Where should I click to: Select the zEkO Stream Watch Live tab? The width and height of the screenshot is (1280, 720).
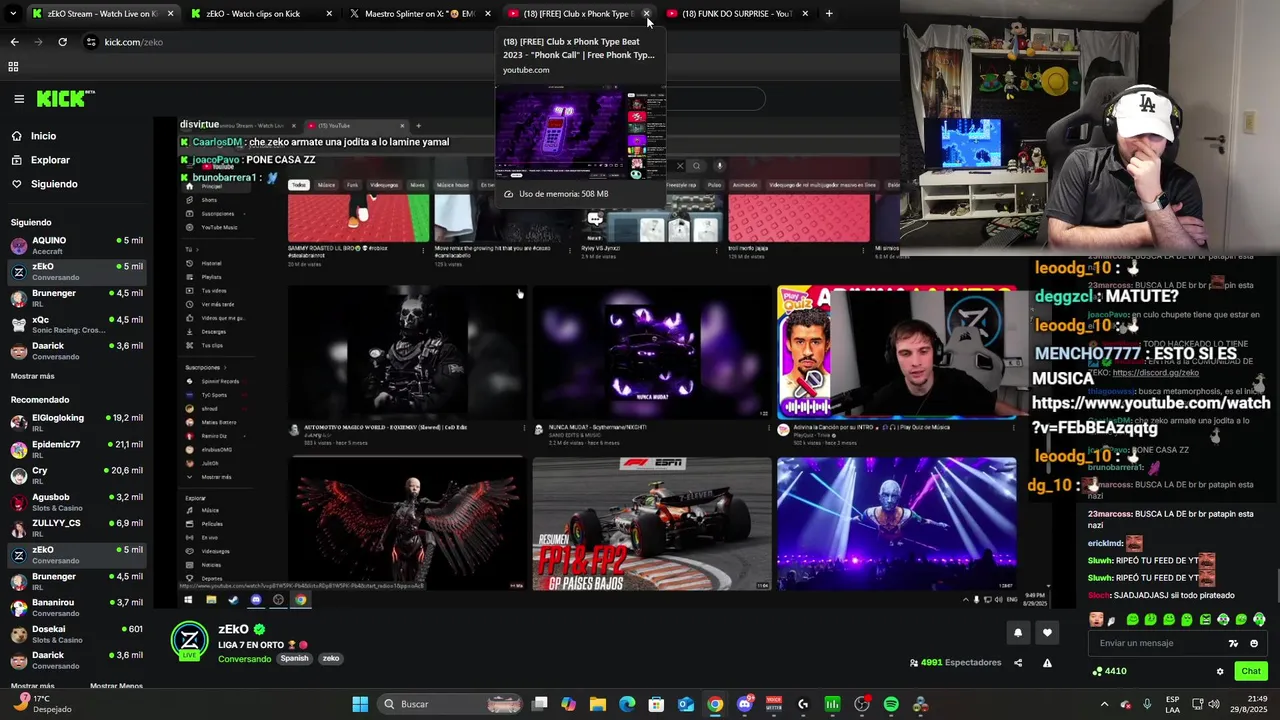[102, 13]
